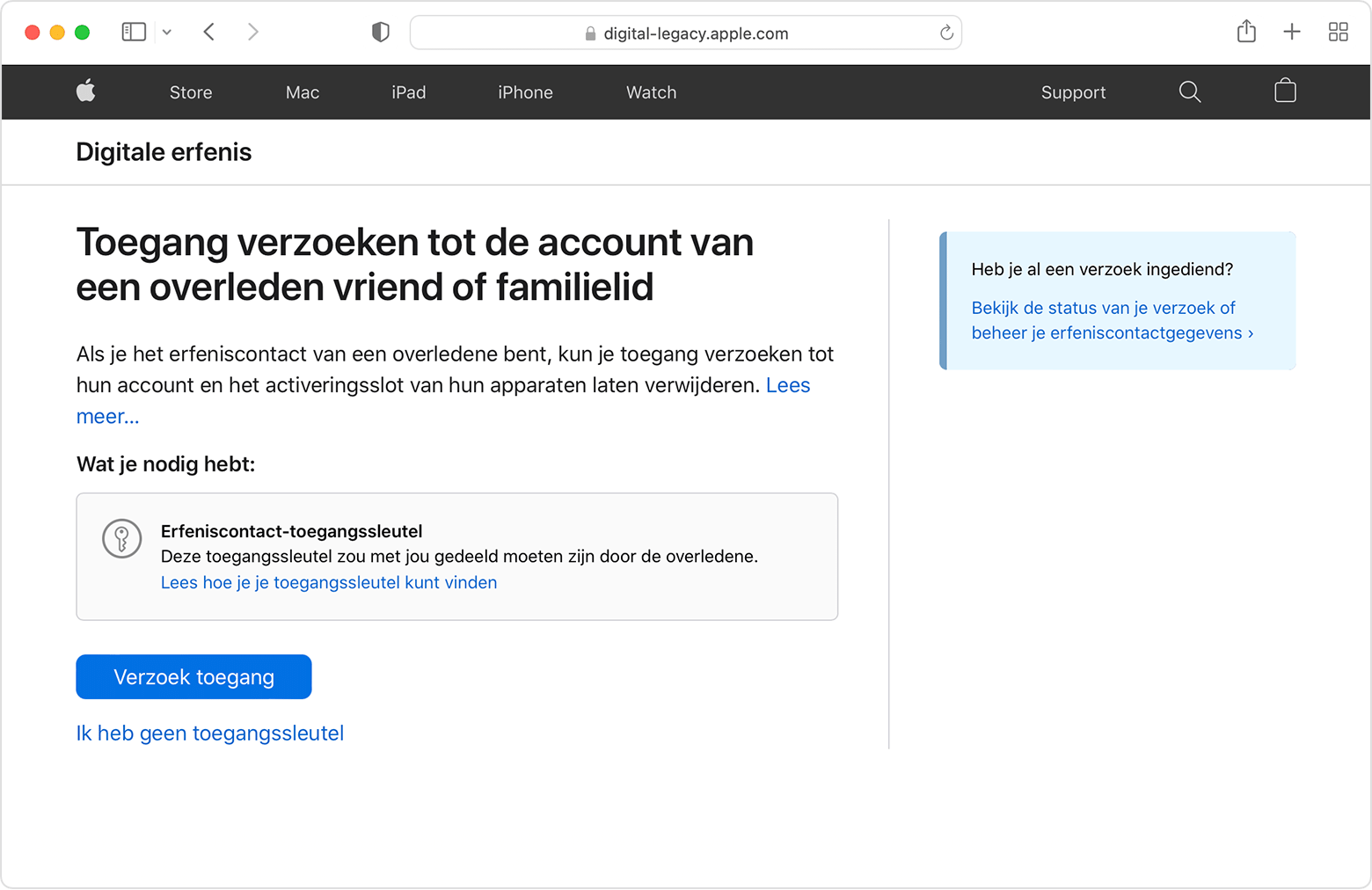The image size is (1372, 890).
Task: Click 'Ik heb geen toegangssleutel'
Action: coord(210,733)
